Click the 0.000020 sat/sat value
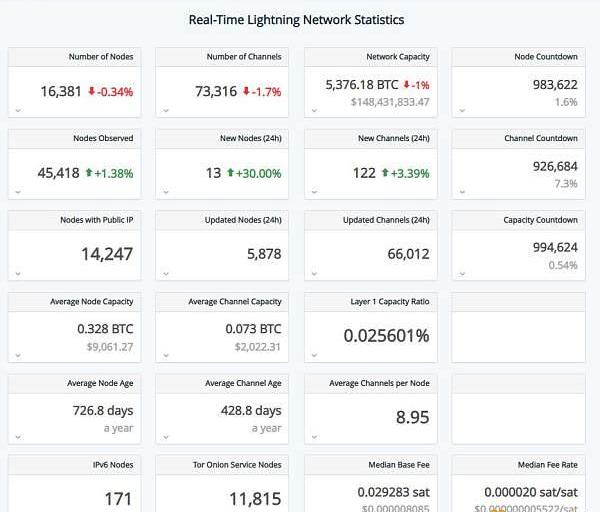This screenshot has width=600, height=512. 531,492
